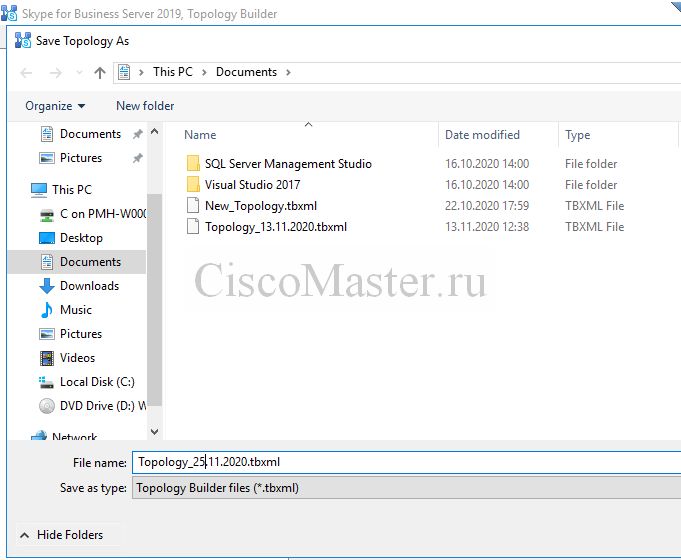Select Documents in address breadcrumb
This screenshot has width=681, height=560.
(246, 72)
